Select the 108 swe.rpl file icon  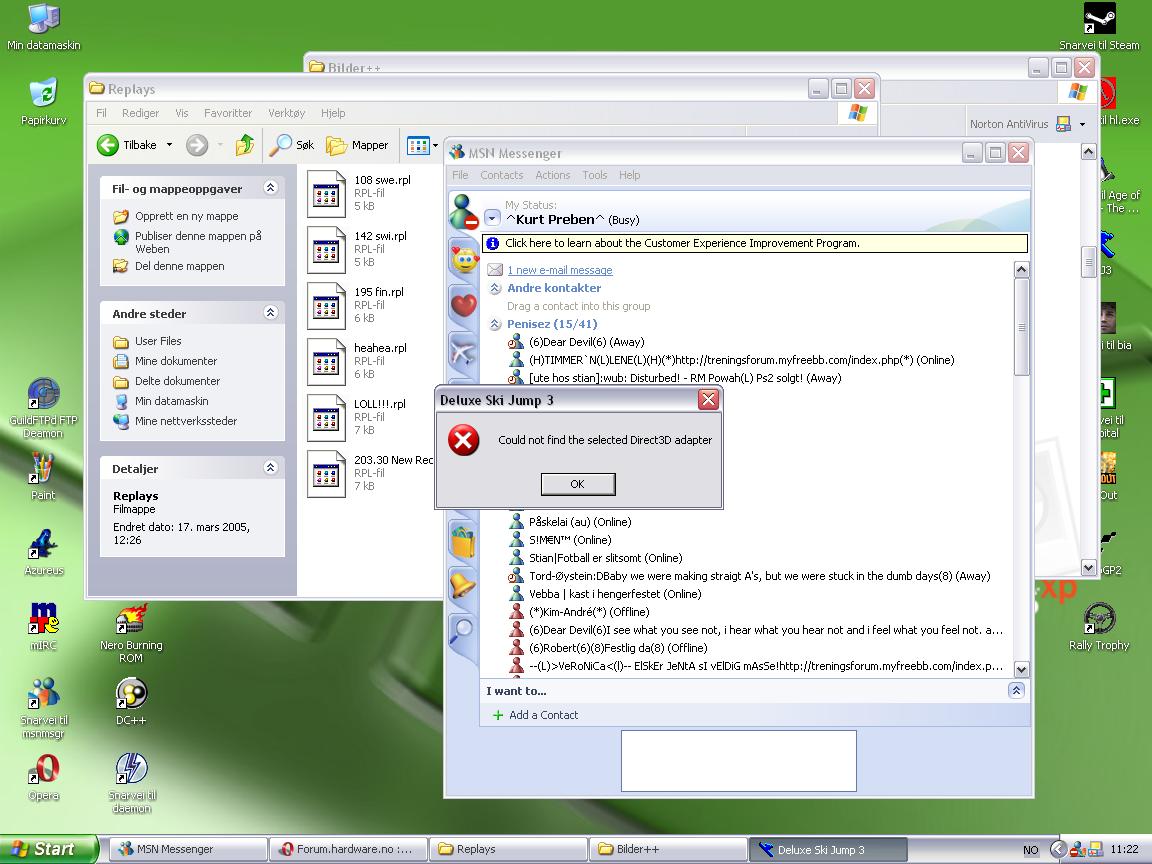326,193
